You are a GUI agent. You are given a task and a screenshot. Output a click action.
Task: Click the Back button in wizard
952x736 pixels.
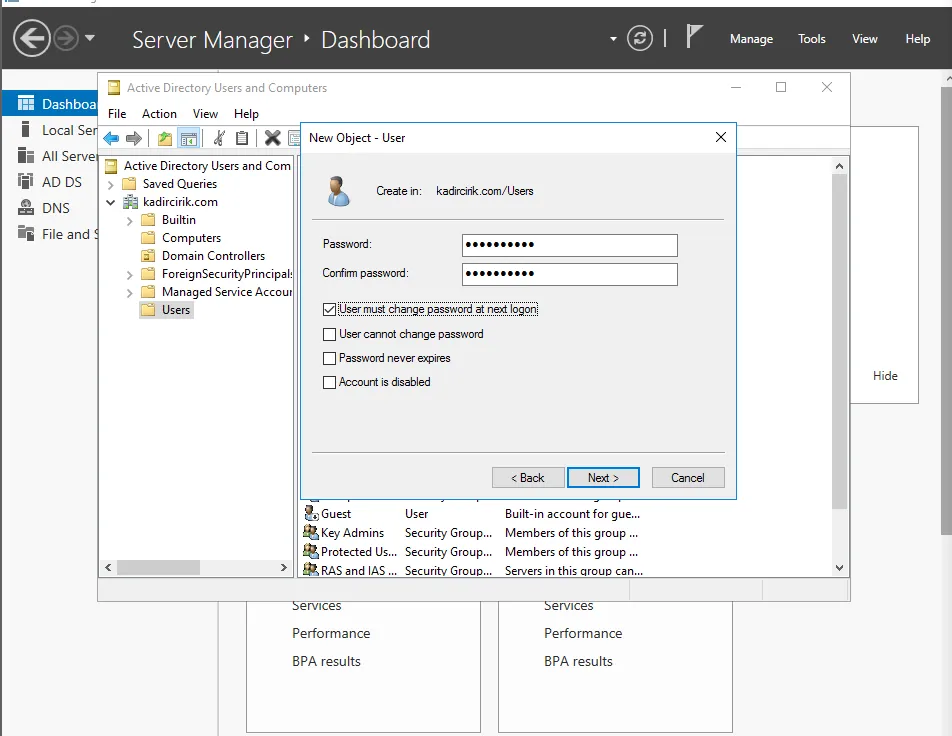tap(528, 477)
